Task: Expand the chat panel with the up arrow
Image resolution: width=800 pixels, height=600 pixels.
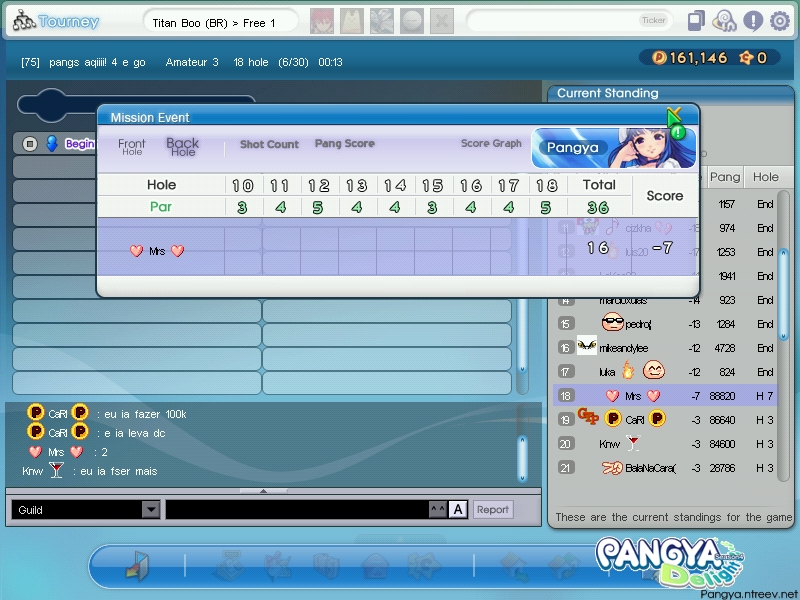Action: point(263,491)
